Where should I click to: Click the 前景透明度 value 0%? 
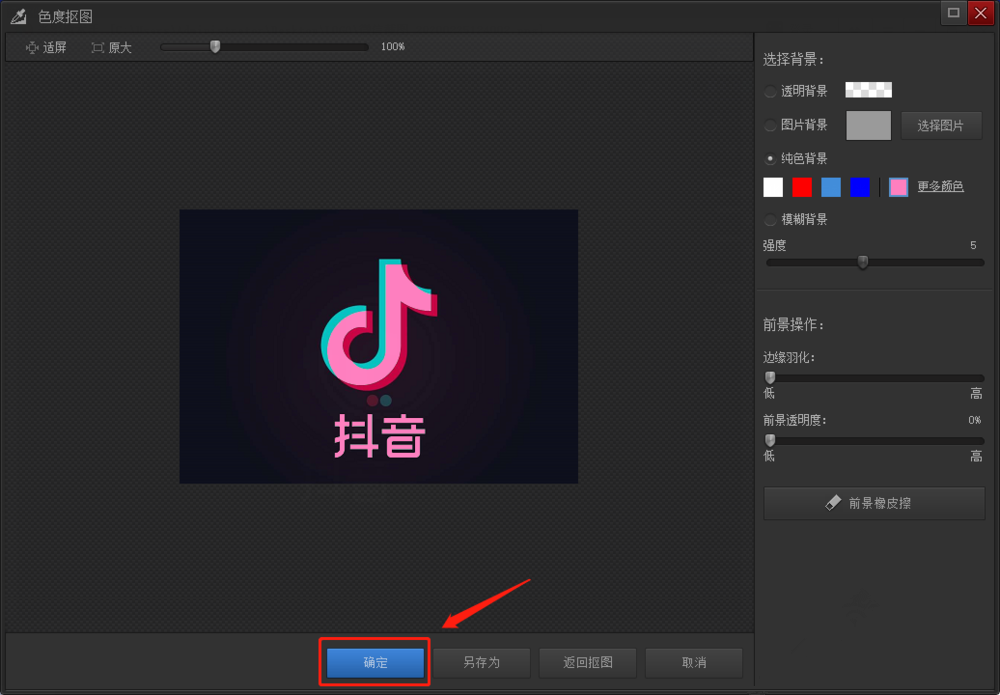click(x=974, y=420)
